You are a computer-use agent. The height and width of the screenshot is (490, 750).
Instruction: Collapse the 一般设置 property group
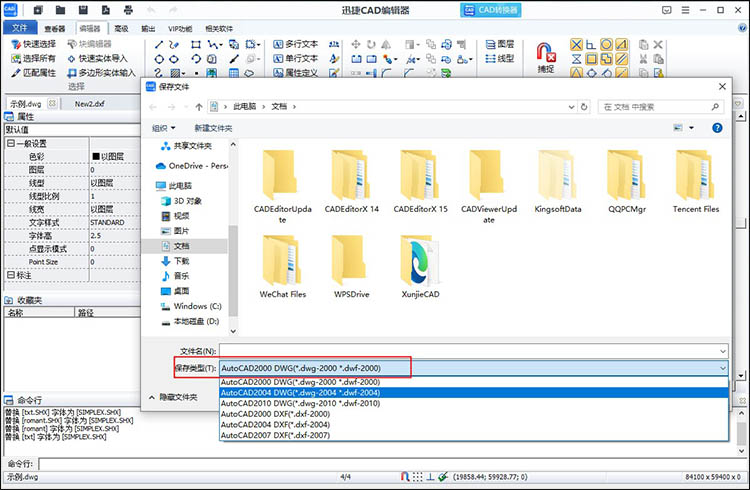(x=10, y=143)
